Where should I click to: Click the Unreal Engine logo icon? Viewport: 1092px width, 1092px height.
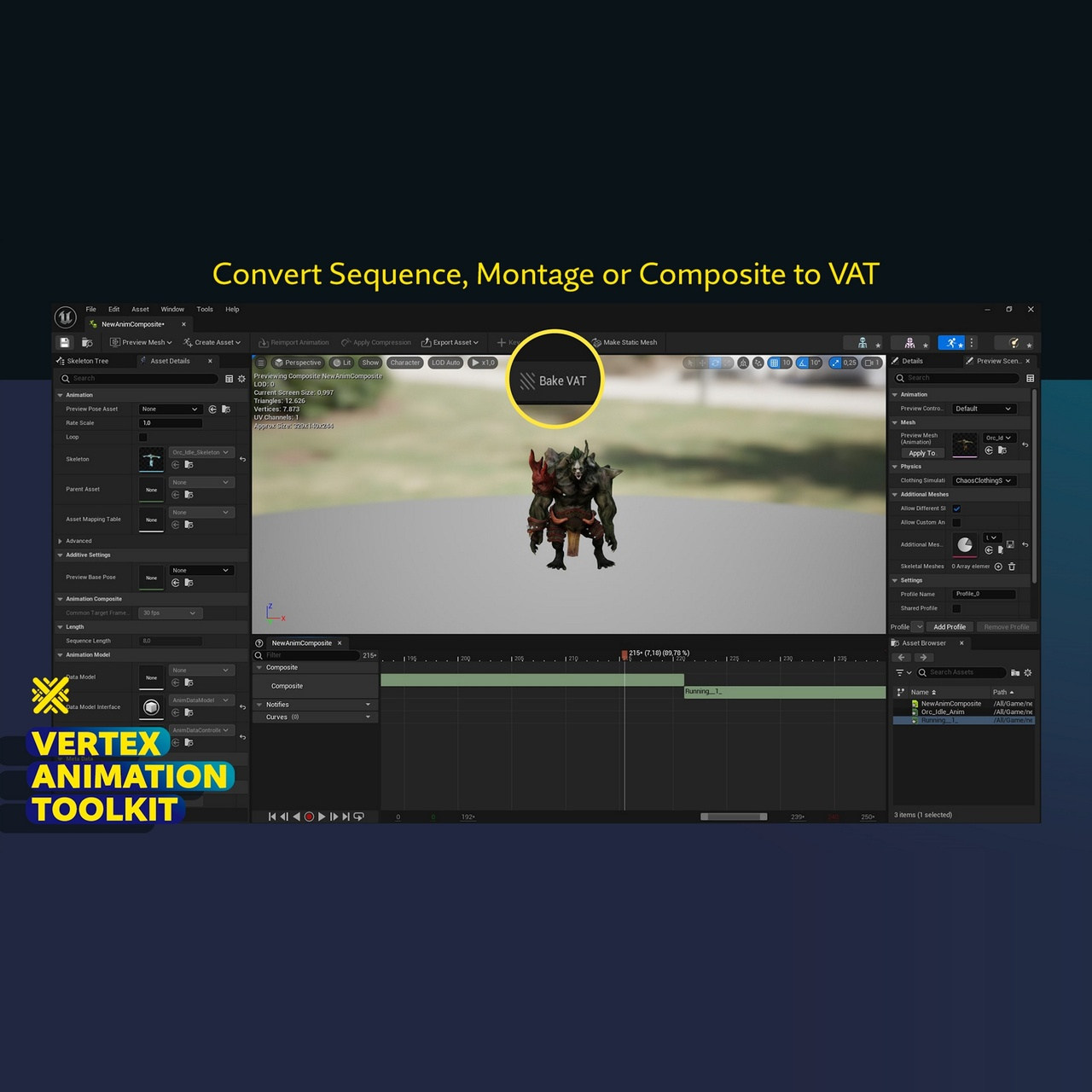tap(66, 317)
